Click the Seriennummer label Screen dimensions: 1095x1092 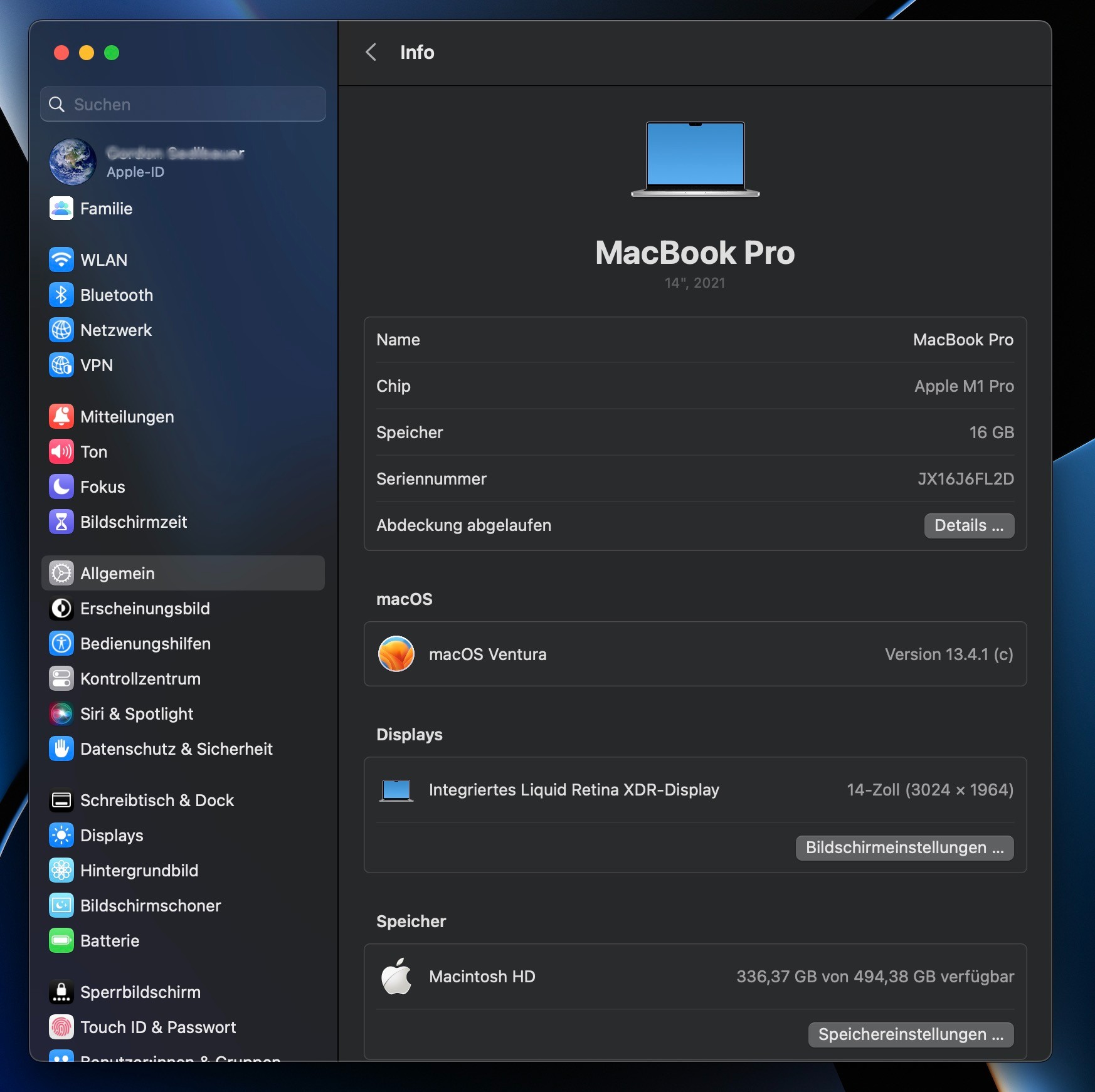(x=431, y=479)
